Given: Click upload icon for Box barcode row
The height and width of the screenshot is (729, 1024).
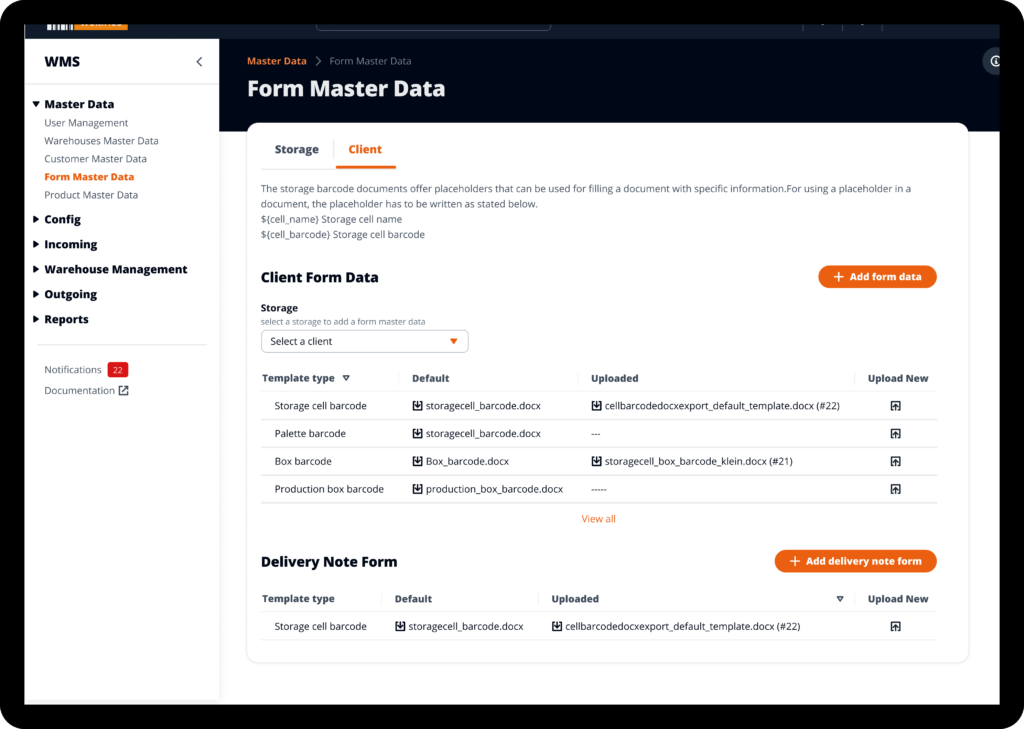Looking at the screenshot, I should (x=895, y=462).
